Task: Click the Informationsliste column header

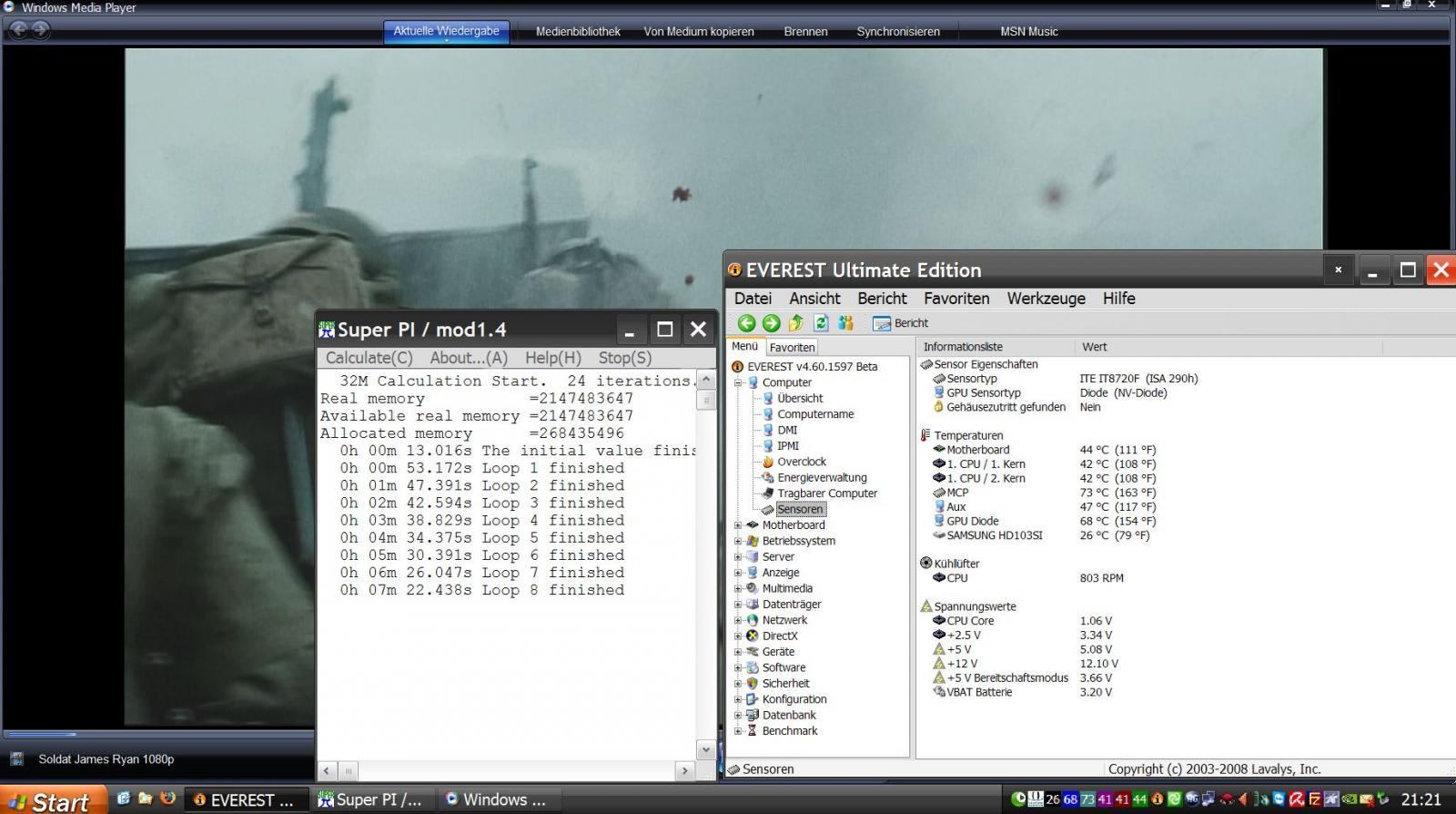Action: point(995,347)
